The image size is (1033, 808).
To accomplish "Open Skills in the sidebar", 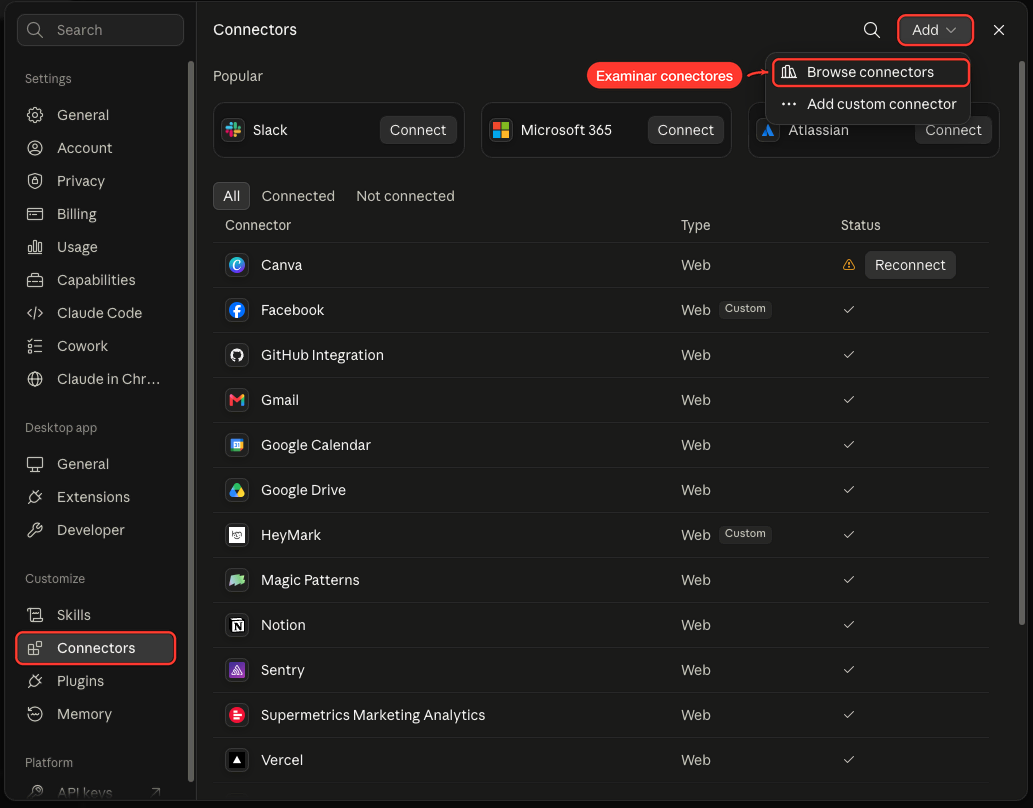I will (96, 615).
